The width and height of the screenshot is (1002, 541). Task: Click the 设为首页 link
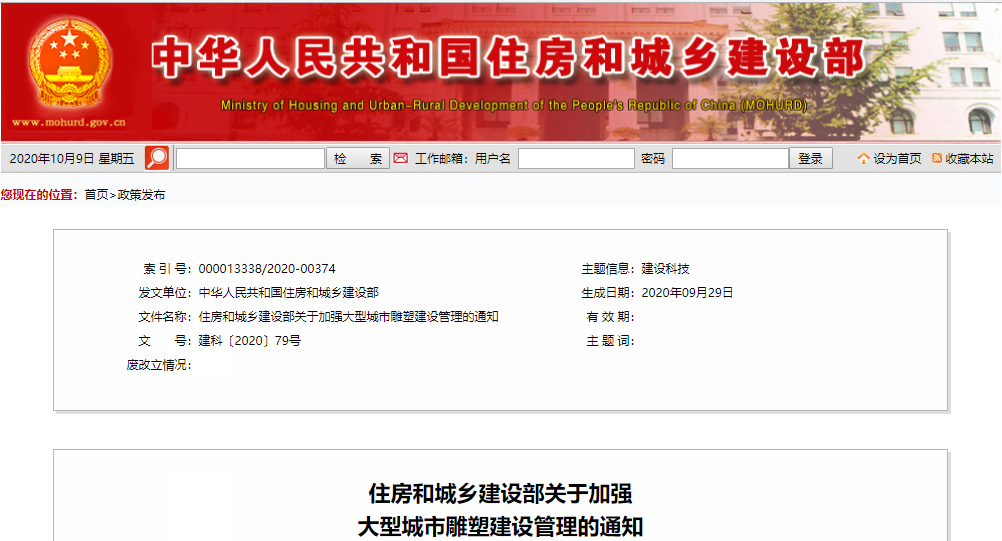point(897,158)
